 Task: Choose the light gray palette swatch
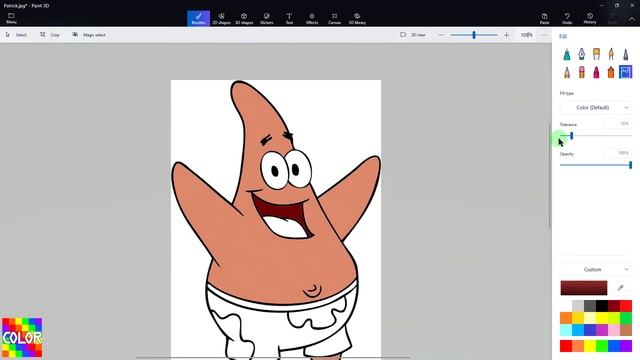coord(578,306)
